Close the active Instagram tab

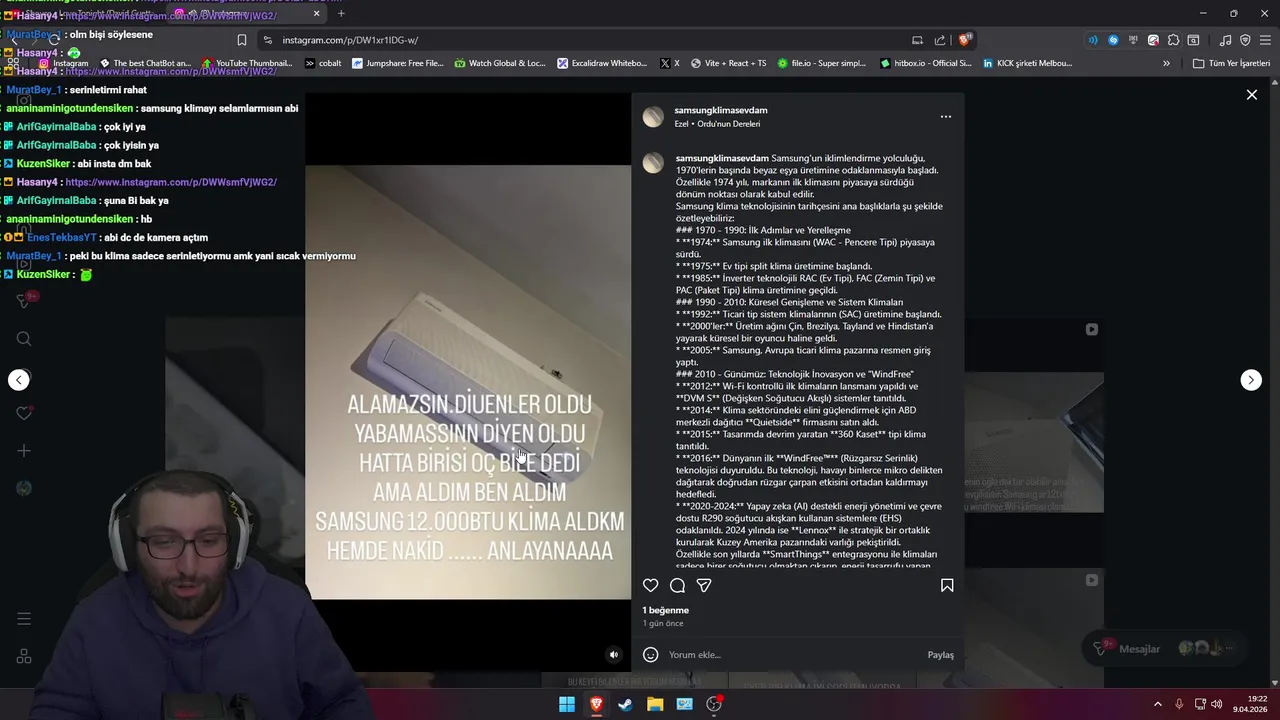tap(317, 14)
